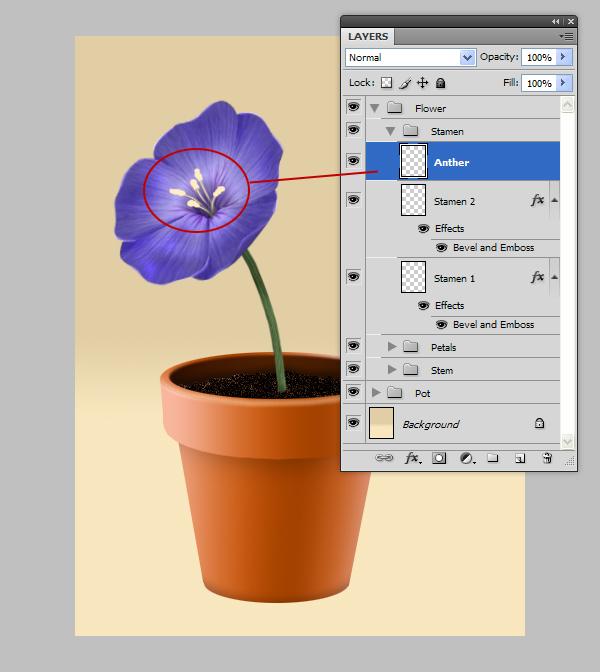Hide Bevel and Emboss on Stamen 2
The image size is (600, 672).
pyautogui.click(x=442, y=247)
